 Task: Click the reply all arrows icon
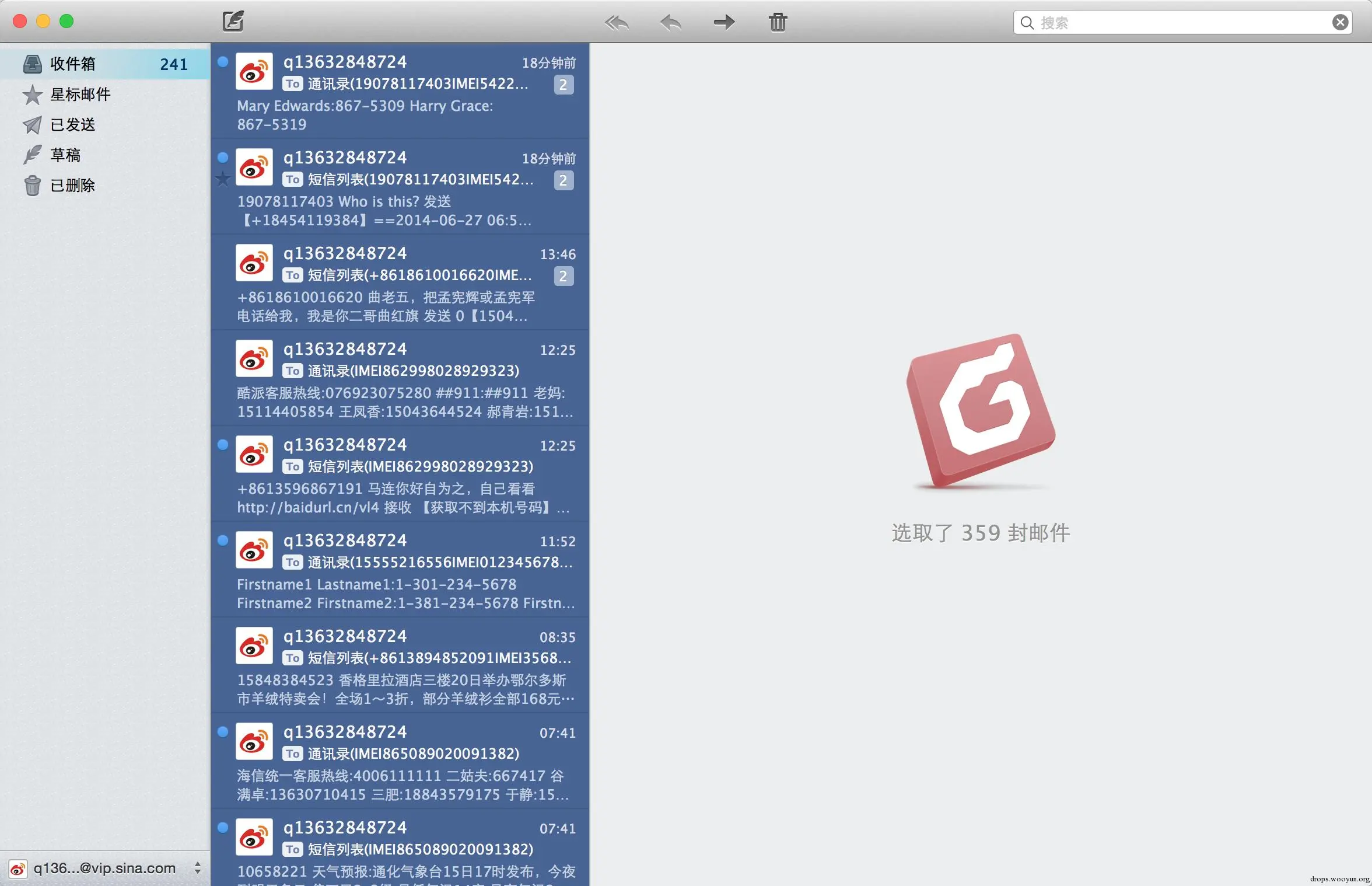tap(616, 23)
